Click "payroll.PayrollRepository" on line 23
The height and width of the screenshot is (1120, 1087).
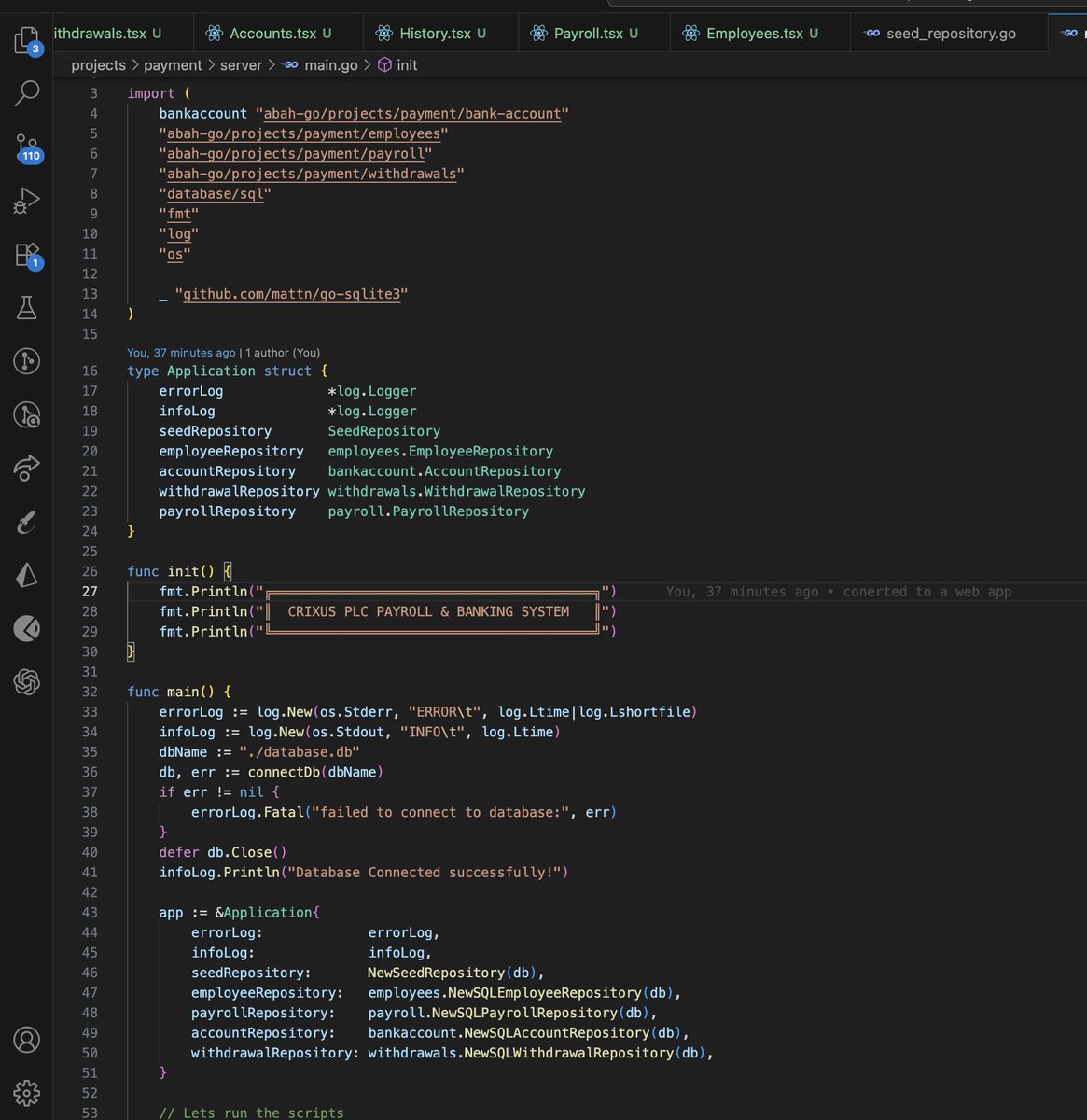tap(428, 511)
